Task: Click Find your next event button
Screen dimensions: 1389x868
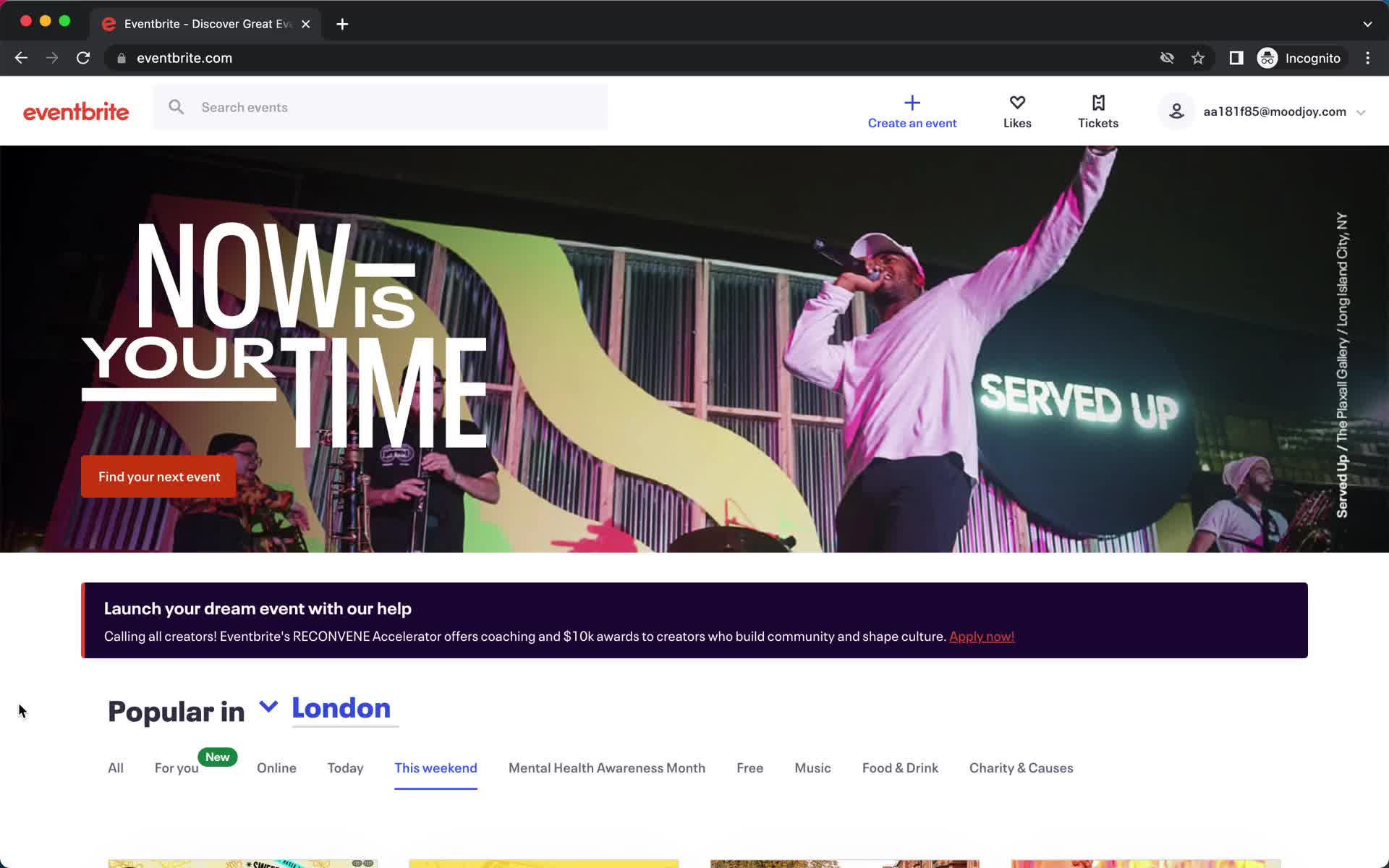Action: pos(158,477)
